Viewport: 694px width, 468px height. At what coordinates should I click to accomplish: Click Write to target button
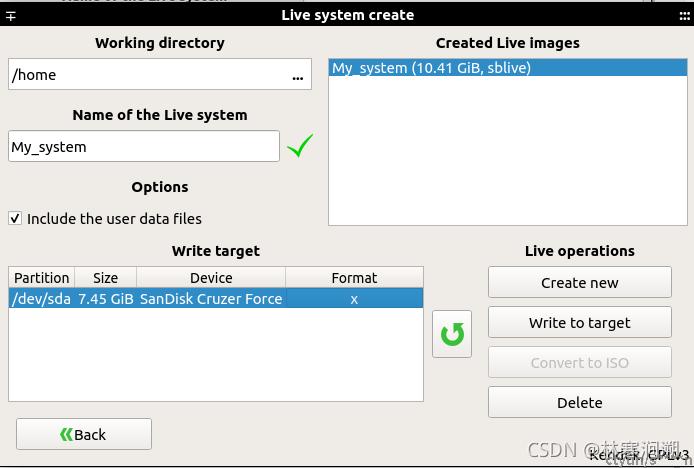580,322
